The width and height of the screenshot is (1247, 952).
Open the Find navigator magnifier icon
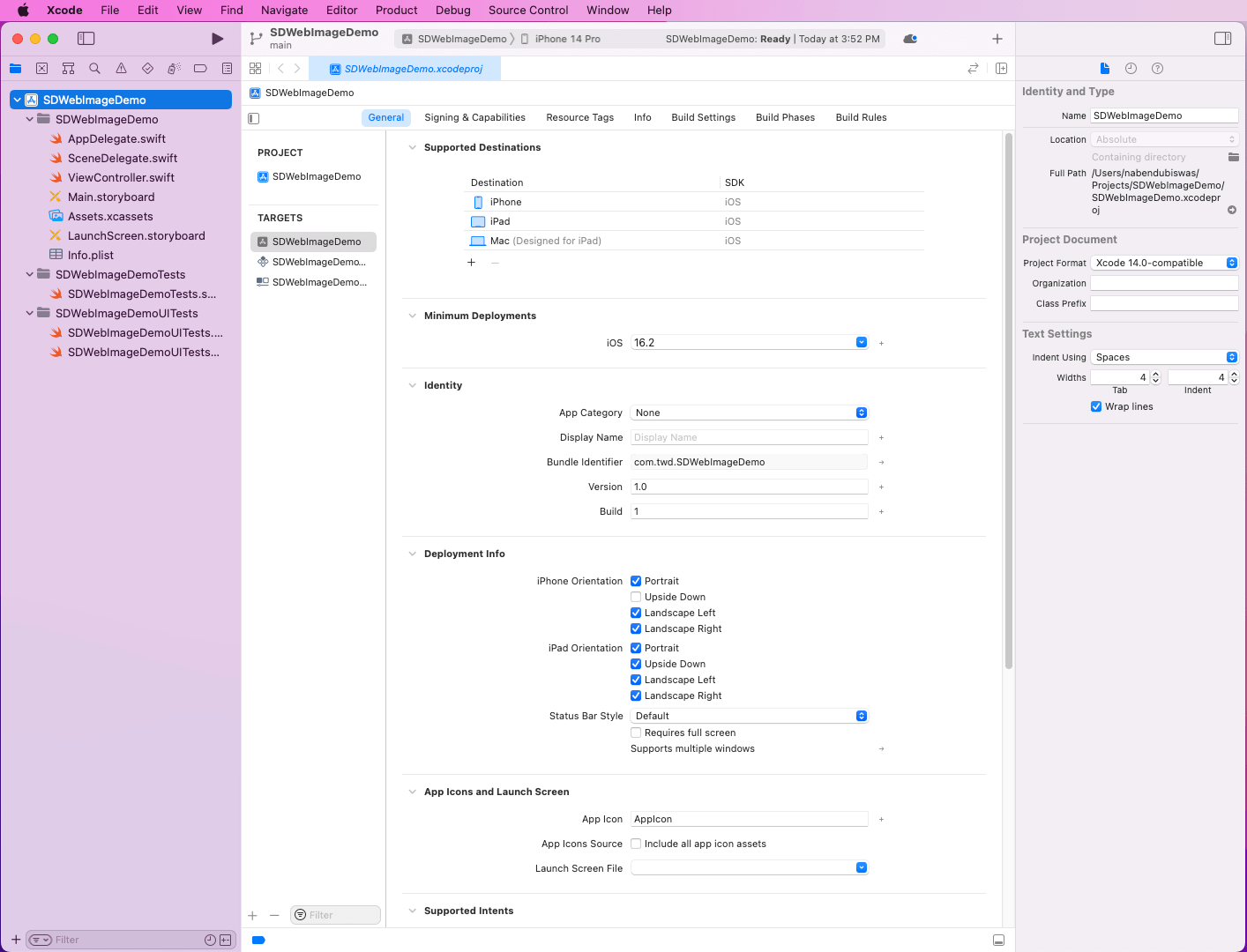(94, 69)
